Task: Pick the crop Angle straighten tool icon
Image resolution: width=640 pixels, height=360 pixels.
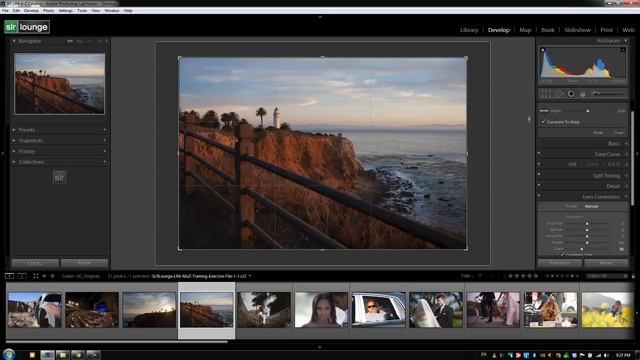Action: [544, 111]
